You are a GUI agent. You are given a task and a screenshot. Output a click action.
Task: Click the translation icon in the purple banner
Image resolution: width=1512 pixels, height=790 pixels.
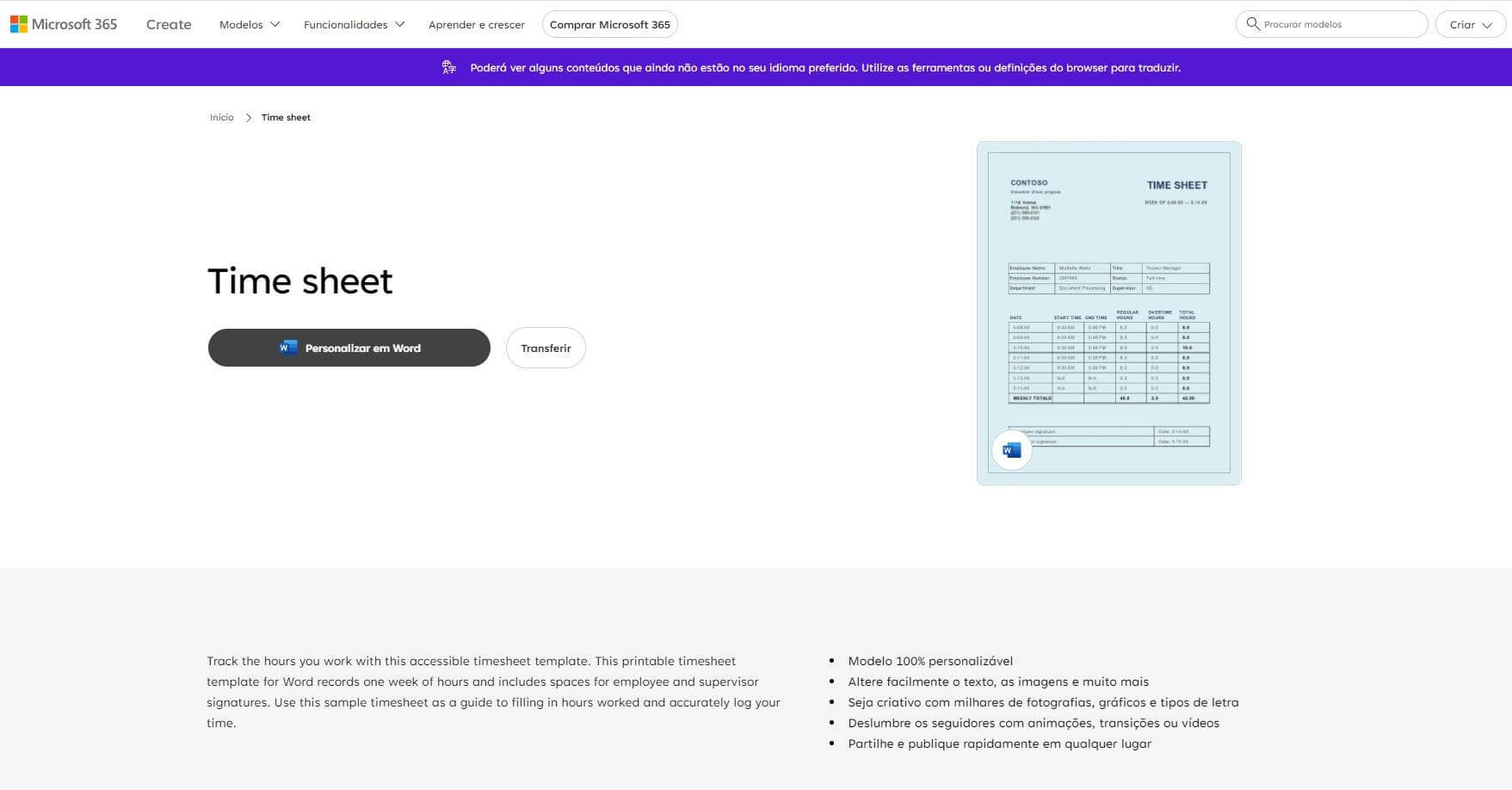pos(449,67)
